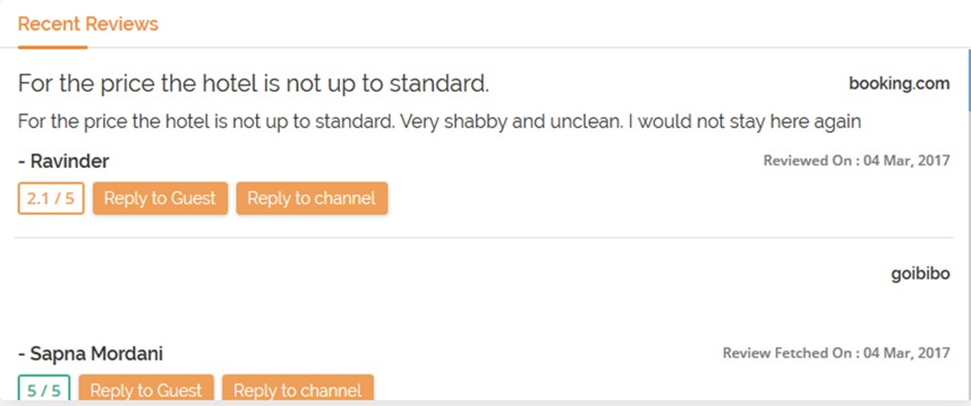This screenshot has height=406, width=971.
Task: Click the 2.1 / 5 rating badge
Action: coord(51,198)
